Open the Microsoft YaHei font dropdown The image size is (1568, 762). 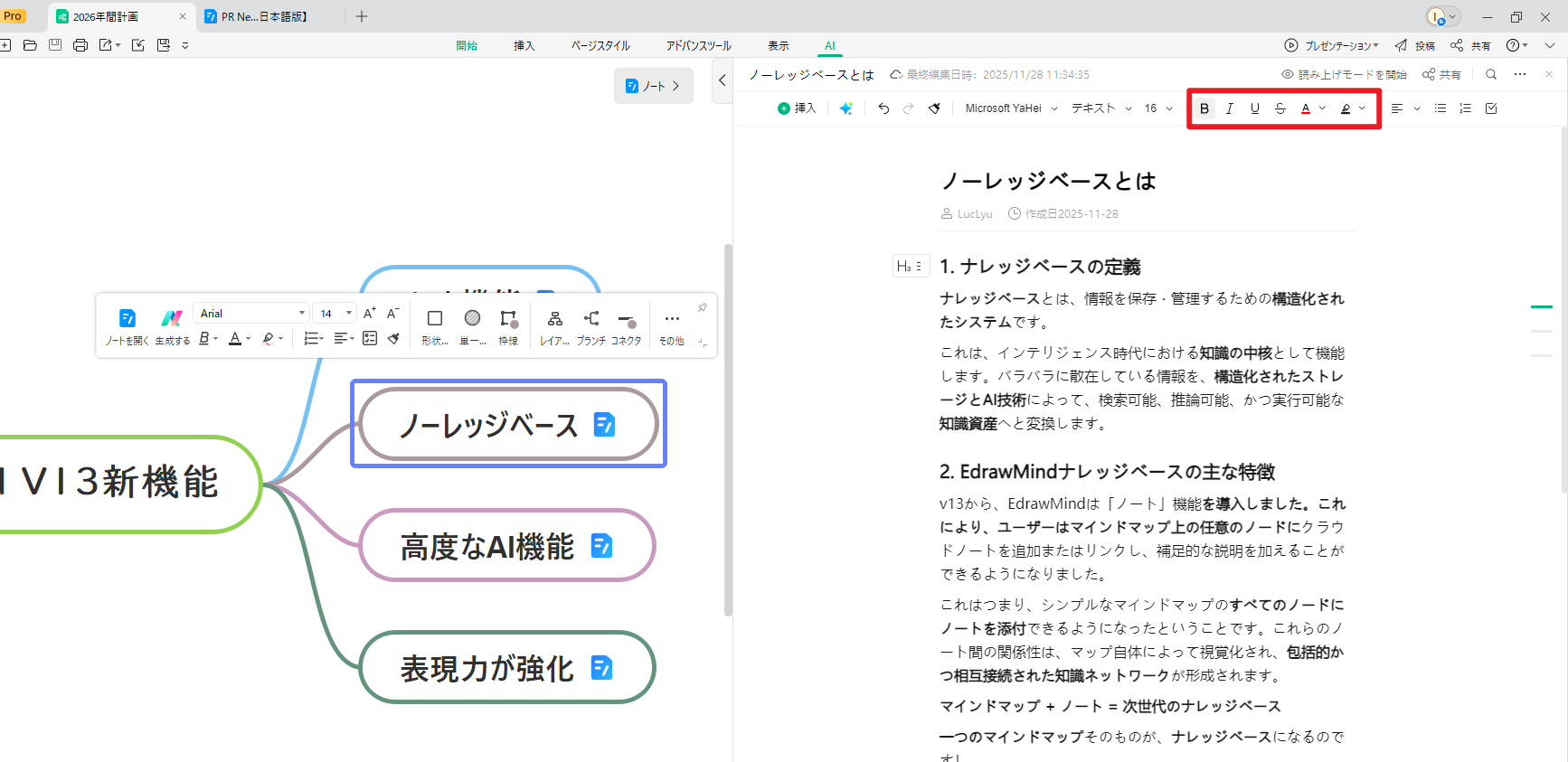(x=1011, y=108)
